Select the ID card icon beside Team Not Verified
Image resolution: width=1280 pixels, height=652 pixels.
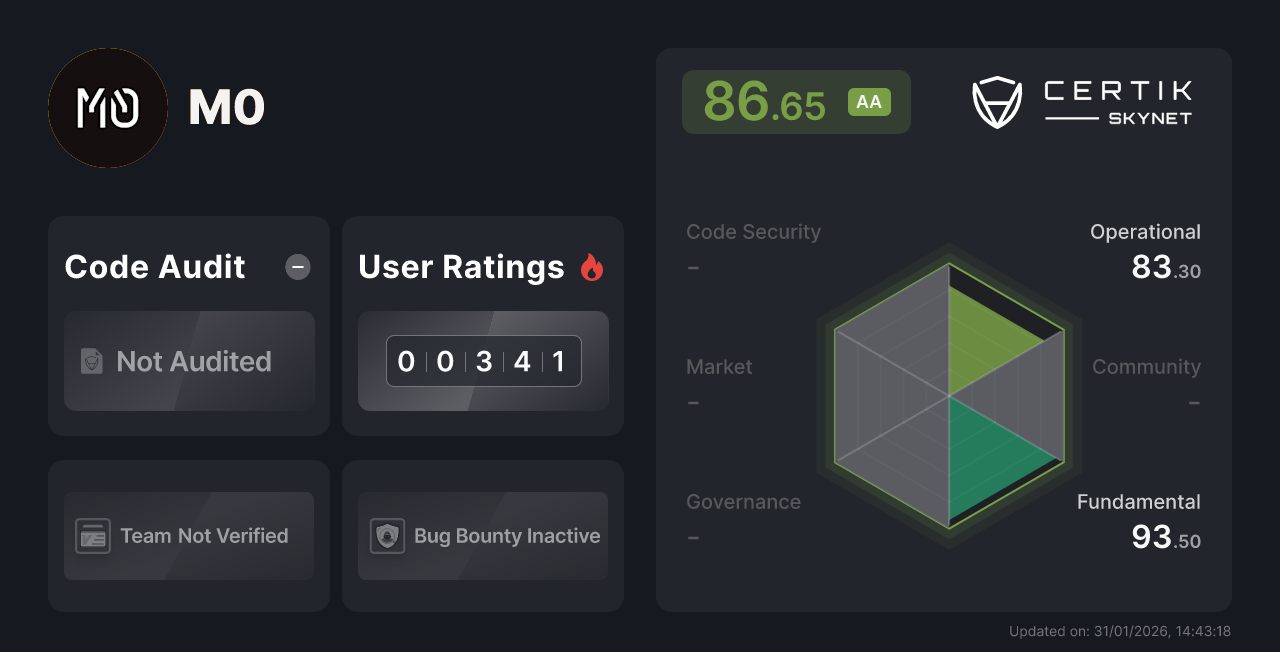point(93,535)
